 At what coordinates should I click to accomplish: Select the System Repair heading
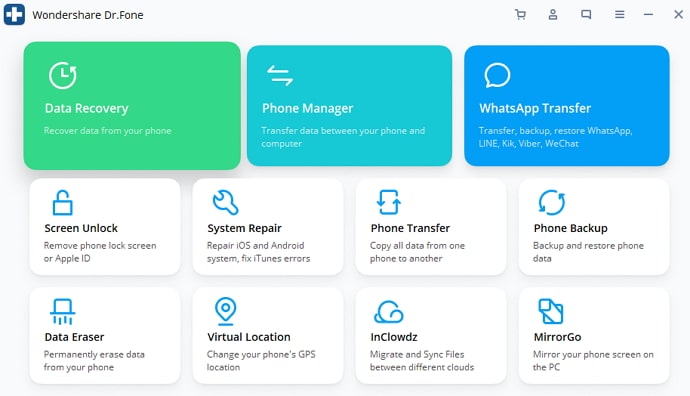click(x=245, y=228)
